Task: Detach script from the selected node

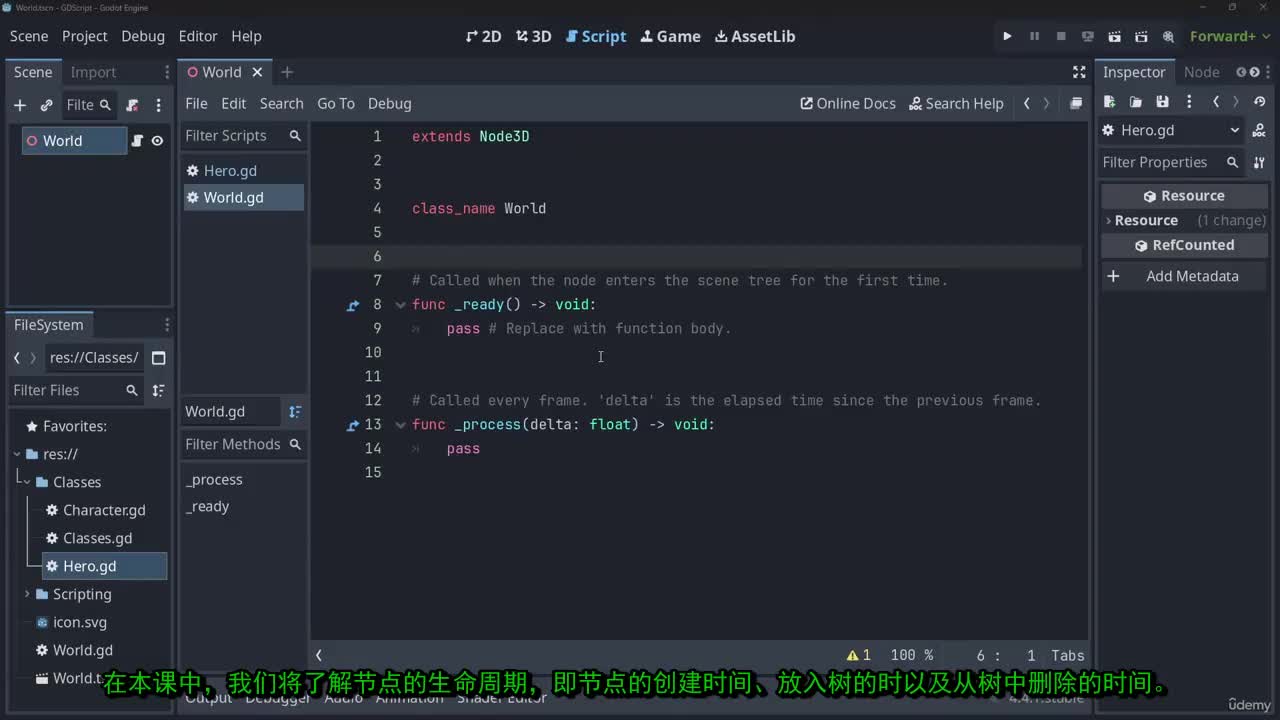Action: coord(132,105)
